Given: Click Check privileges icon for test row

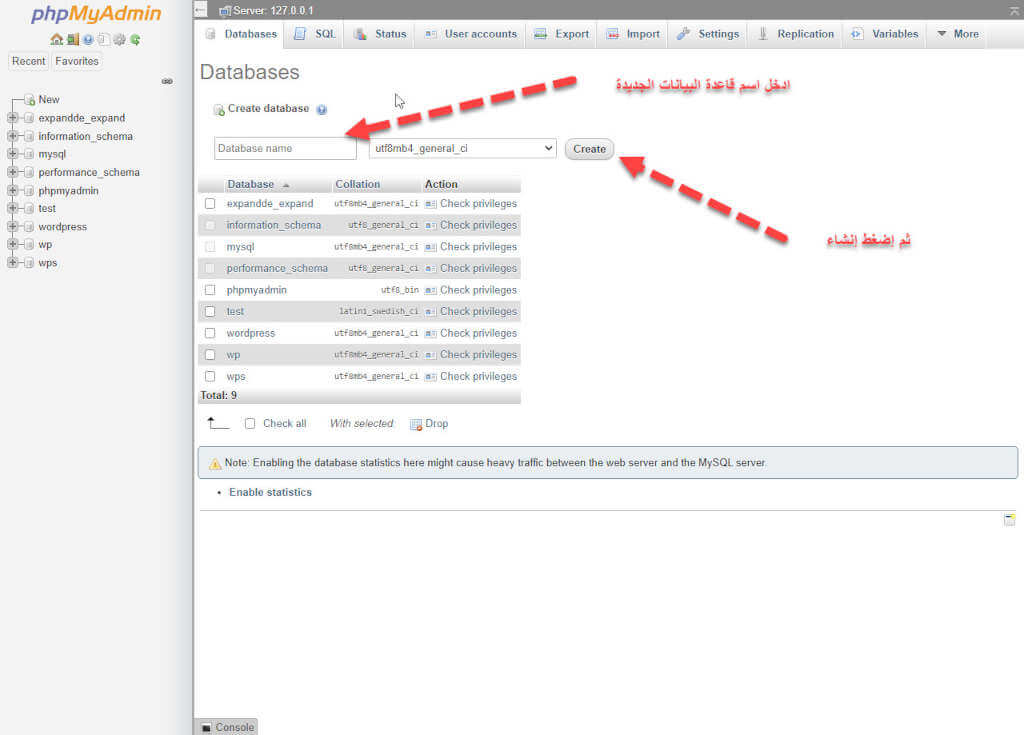Looking at the screenshot, I should click(x=430, y=312).
